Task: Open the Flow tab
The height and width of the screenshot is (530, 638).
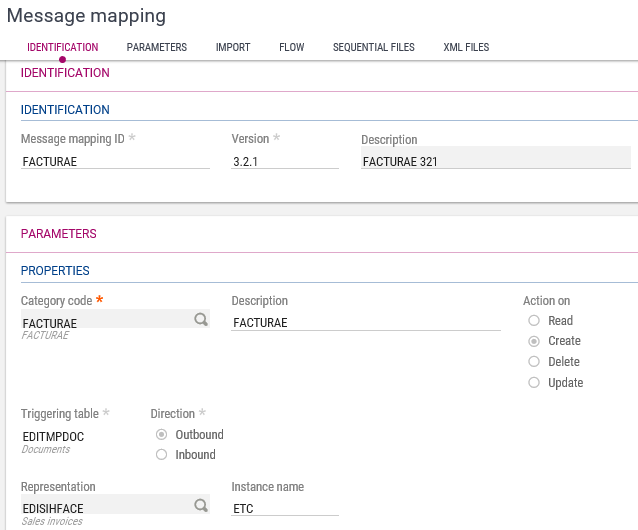Action: click(291, 47)
